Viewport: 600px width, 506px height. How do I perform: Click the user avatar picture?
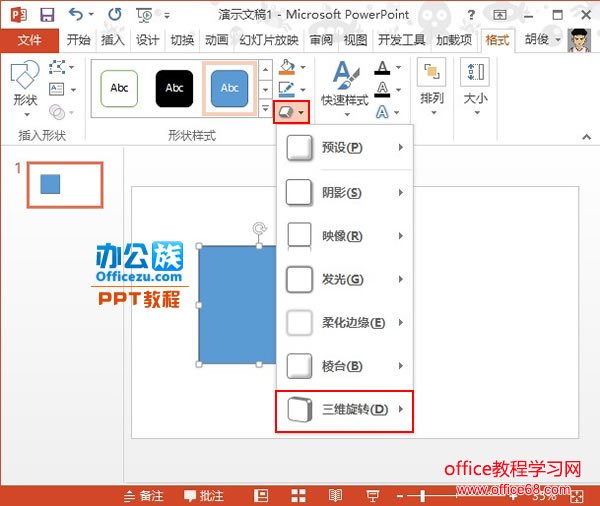click(x=579, y=40)
